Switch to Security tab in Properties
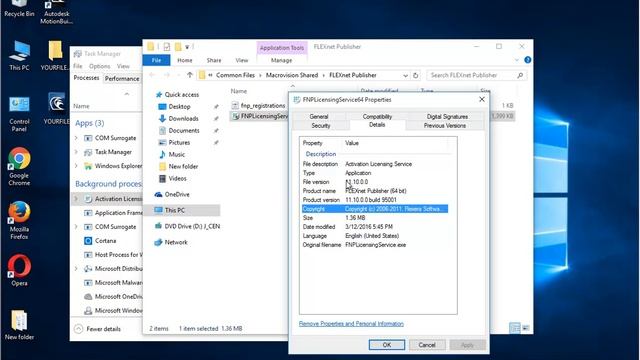Image resolution: width=640 pixels, height=360 pixels. coord(320,126)
